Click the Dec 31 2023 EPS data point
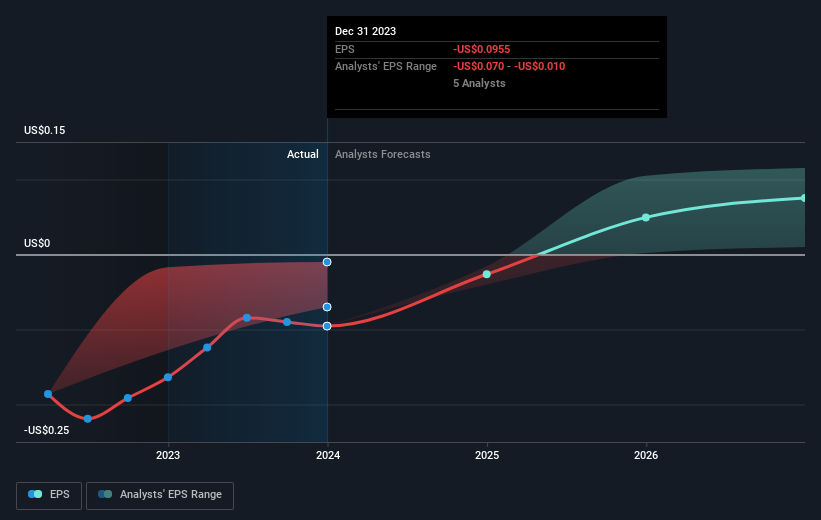Viewport: 821px width, 520px height. click(327, 326)
